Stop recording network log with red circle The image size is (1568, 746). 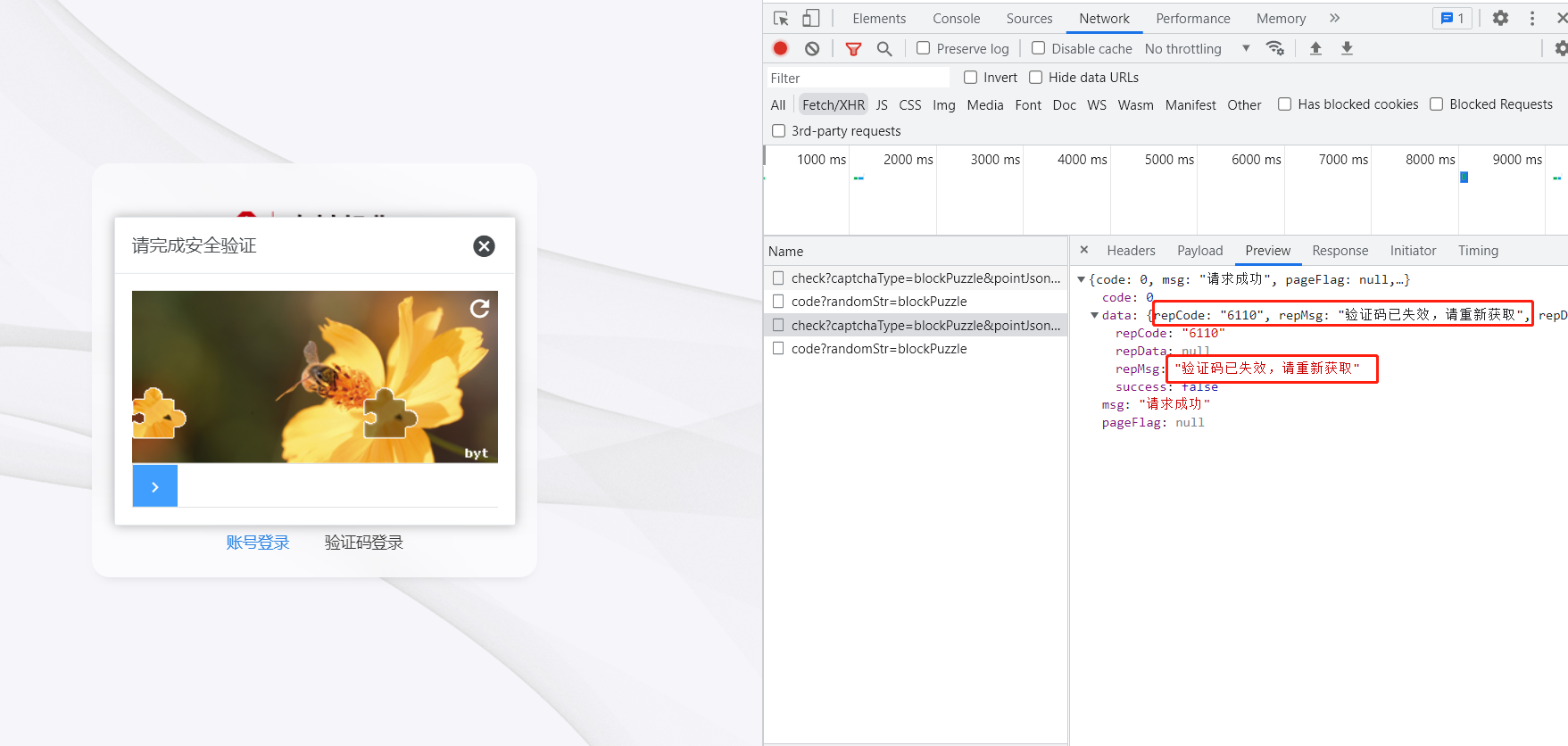[781, 48]
